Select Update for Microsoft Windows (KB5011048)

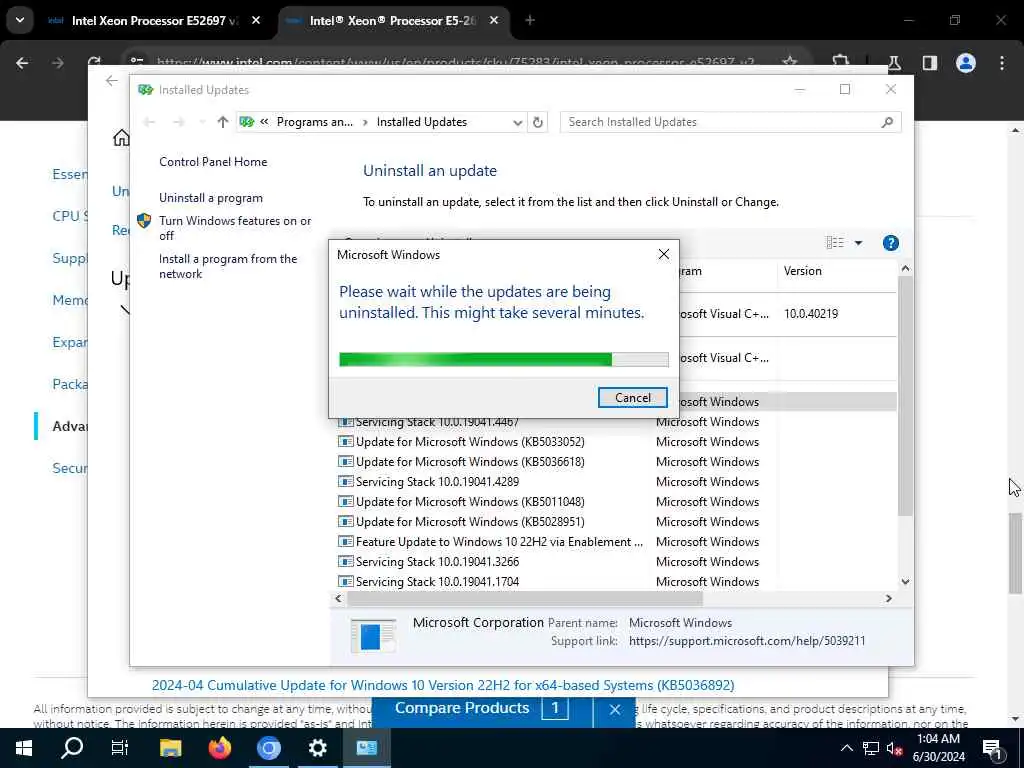point(470,502)
